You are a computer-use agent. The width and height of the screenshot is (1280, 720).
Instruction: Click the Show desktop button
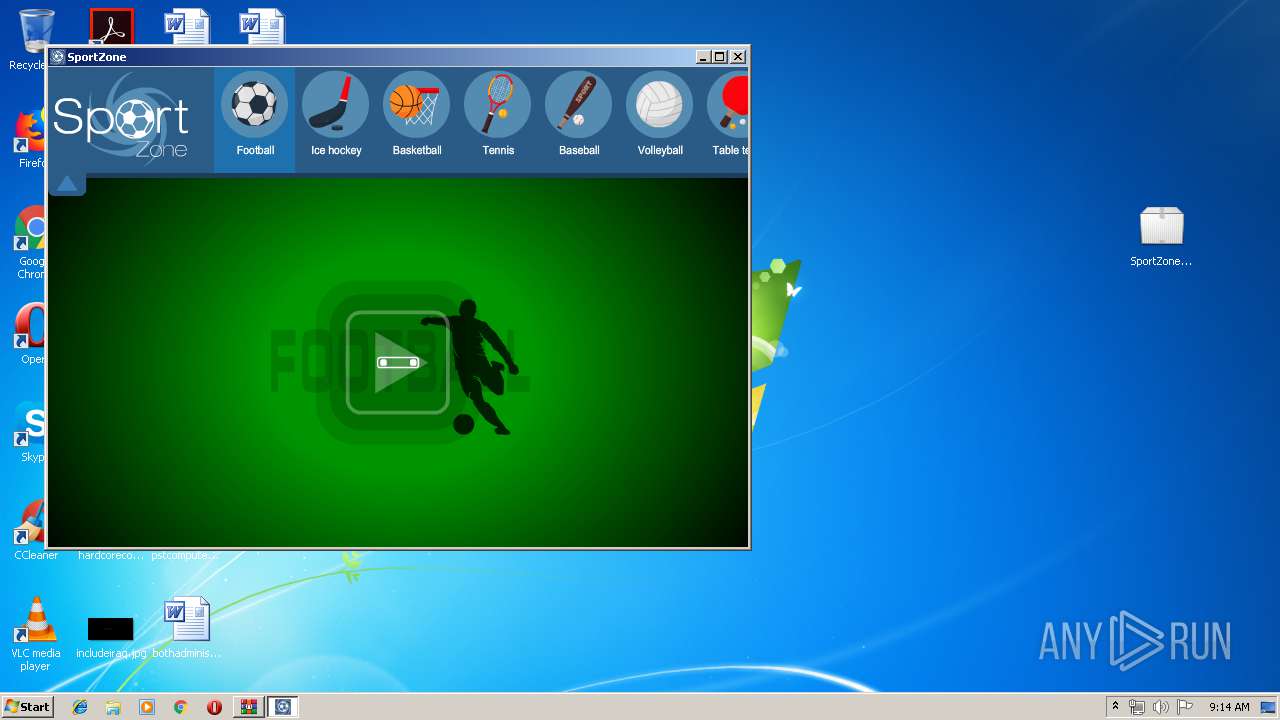tap(1268, 707)
